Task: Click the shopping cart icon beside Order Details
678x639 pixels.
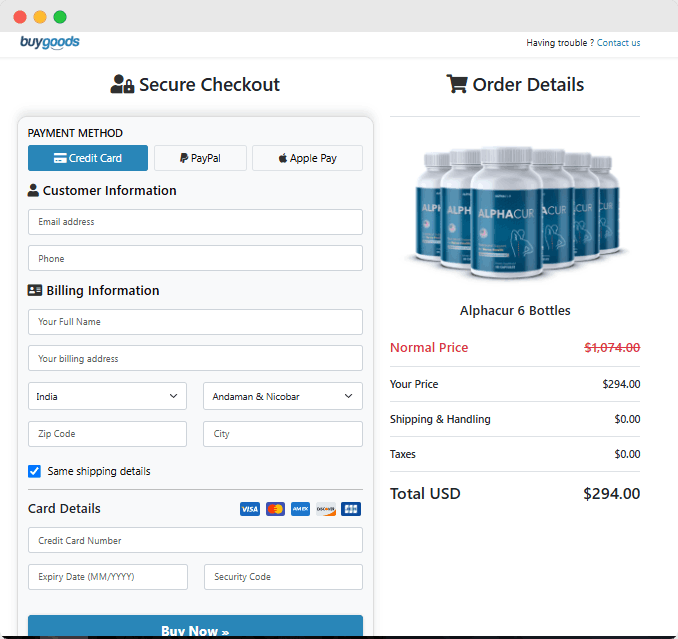Action: click(457, 84)
